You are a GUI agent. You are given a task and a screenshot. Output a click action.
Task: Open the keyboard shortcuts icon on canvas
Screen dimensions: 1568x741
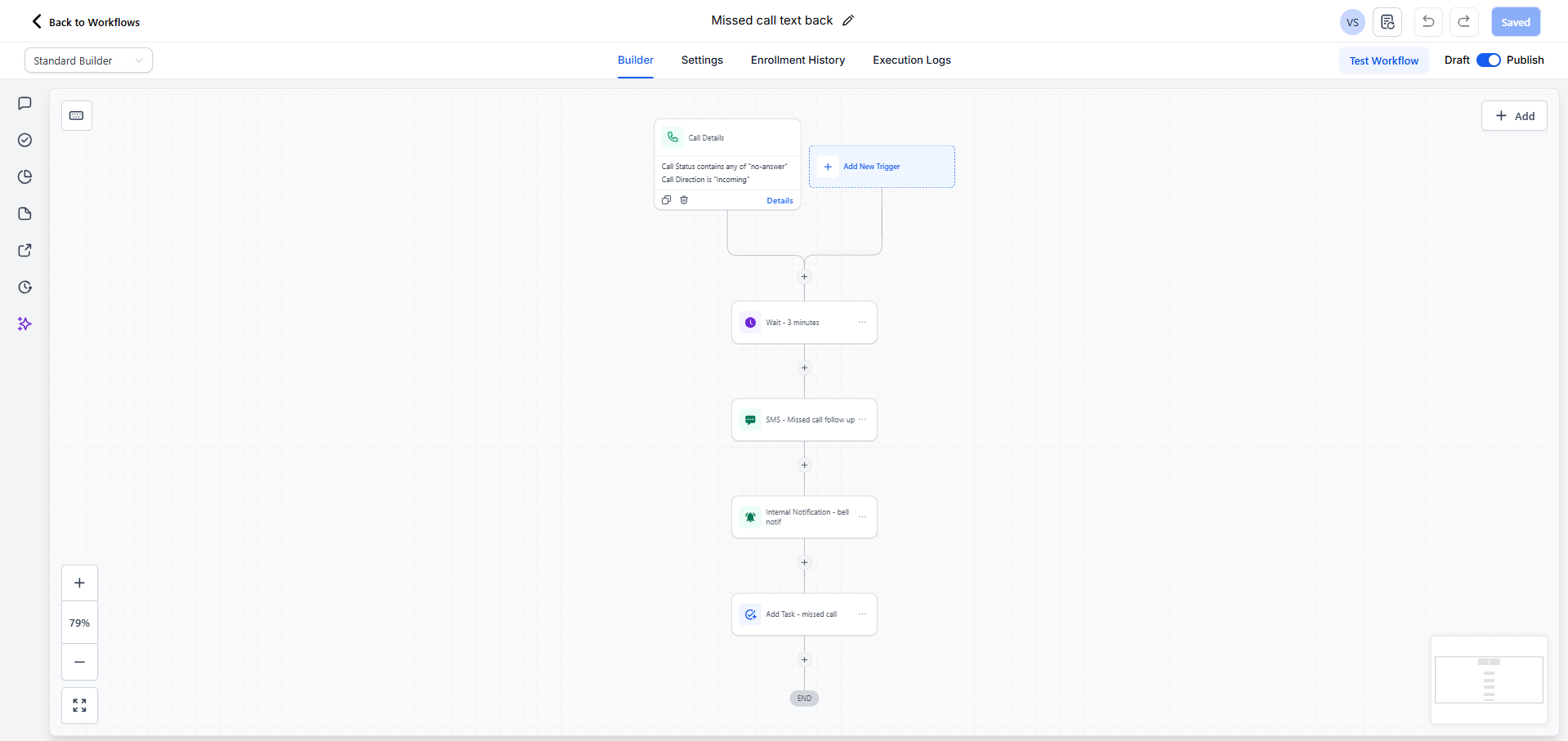[x=77, y=116]
